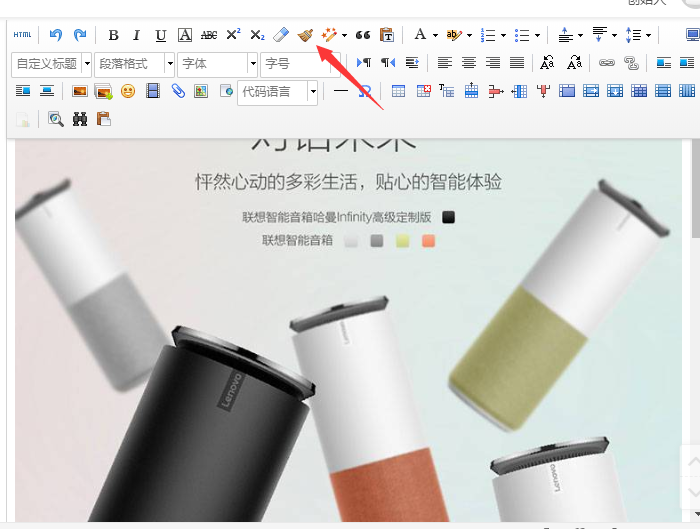Load content from drafts
700x529 pixels.
tap(104, 119)
